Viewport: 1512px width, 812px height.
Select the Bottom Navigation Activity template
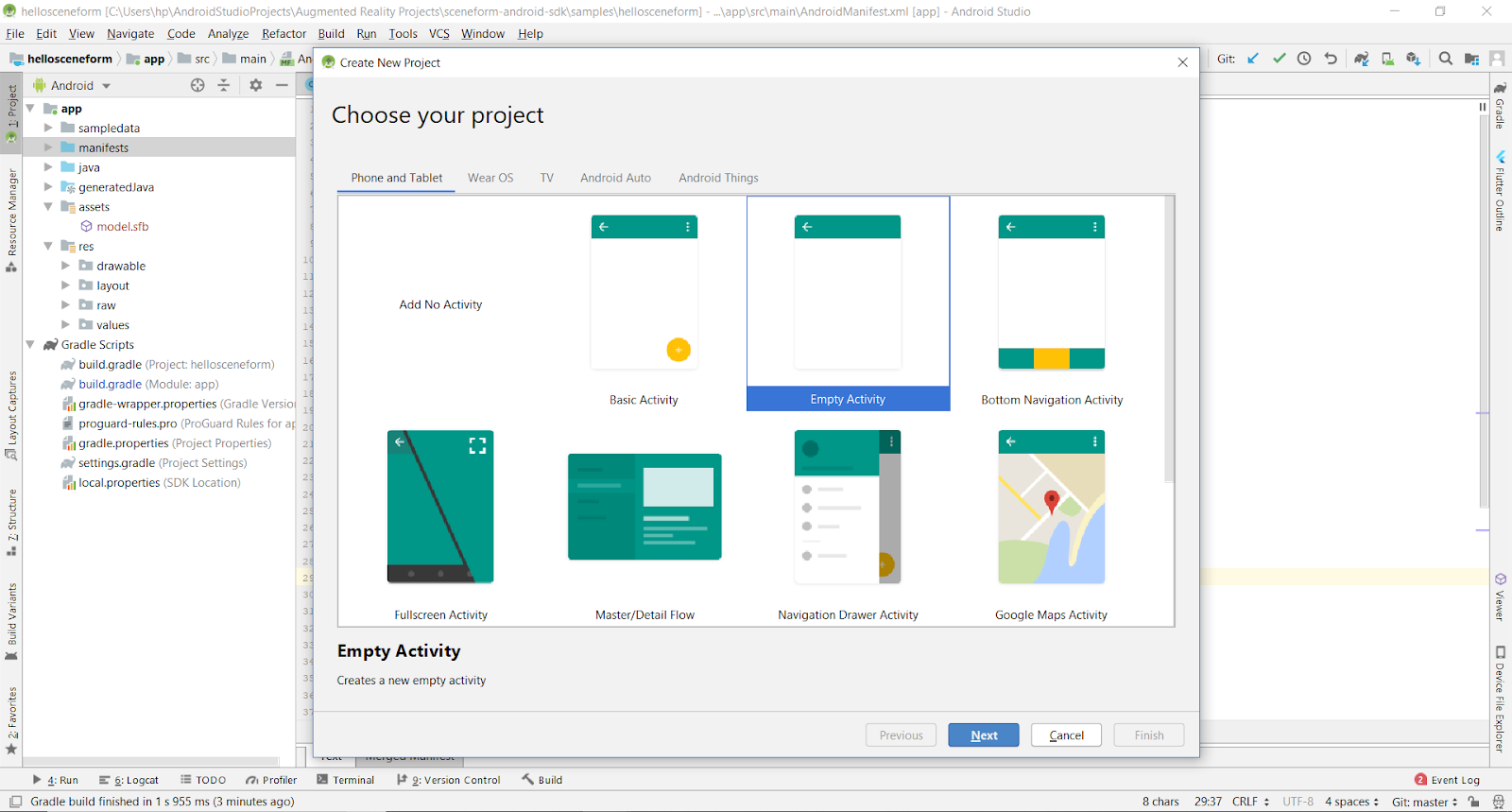1052,304
